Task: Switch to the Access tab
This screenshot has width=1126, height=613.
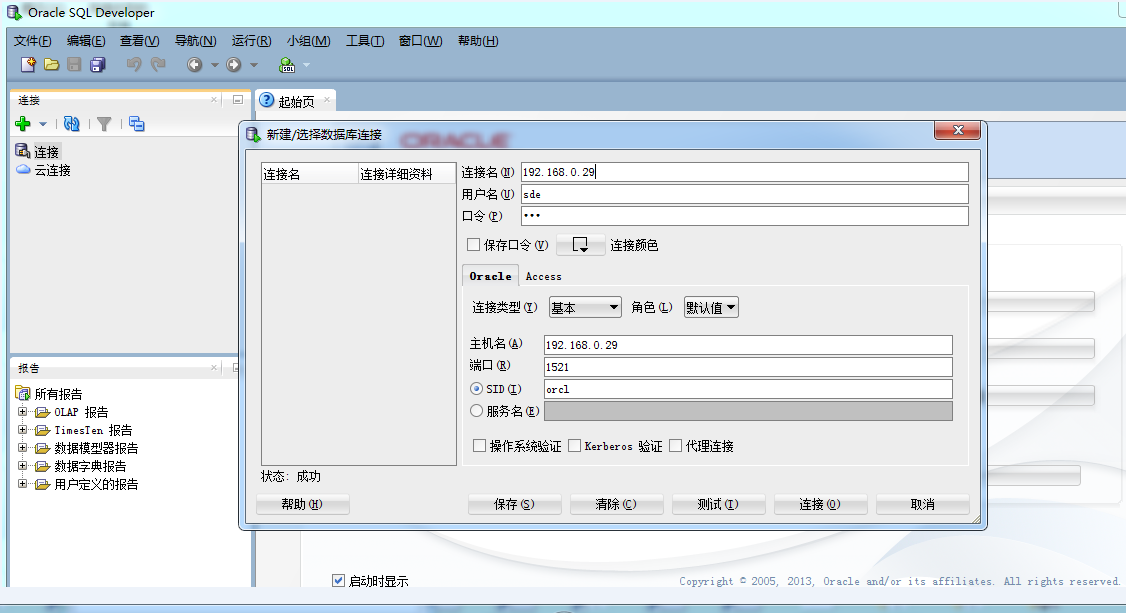Action: click(x=542, y=276)
